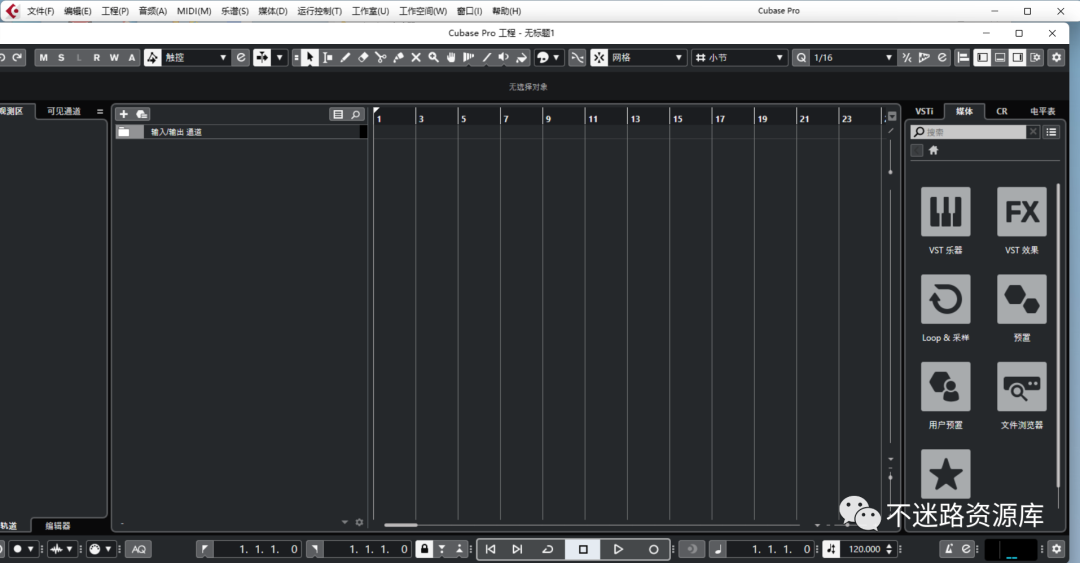
Task: Select the Range Selection tool
Action: [328, 57]
